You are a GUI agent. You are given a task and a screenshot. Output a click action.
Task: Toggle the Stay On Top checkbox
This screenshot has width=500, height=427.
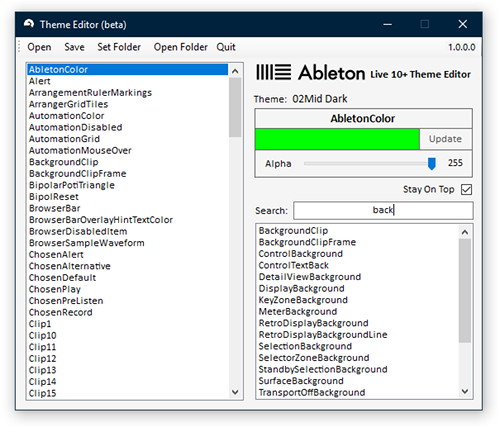466,190
